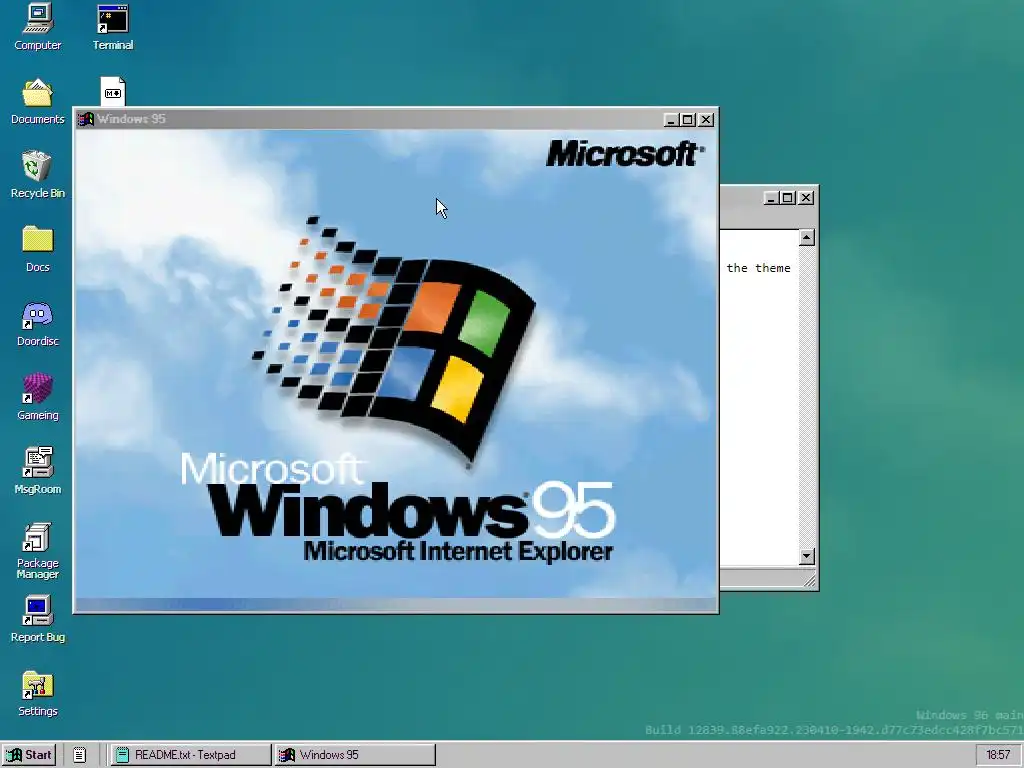This screenshot has height=768, width=1024.
Task: Maximize the Textpad window behind
Action: pos(788,198)
